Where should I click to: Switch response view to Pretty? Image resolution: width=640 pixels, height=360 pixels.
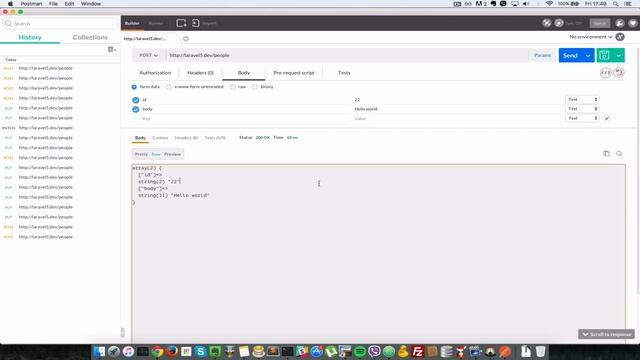141,154
